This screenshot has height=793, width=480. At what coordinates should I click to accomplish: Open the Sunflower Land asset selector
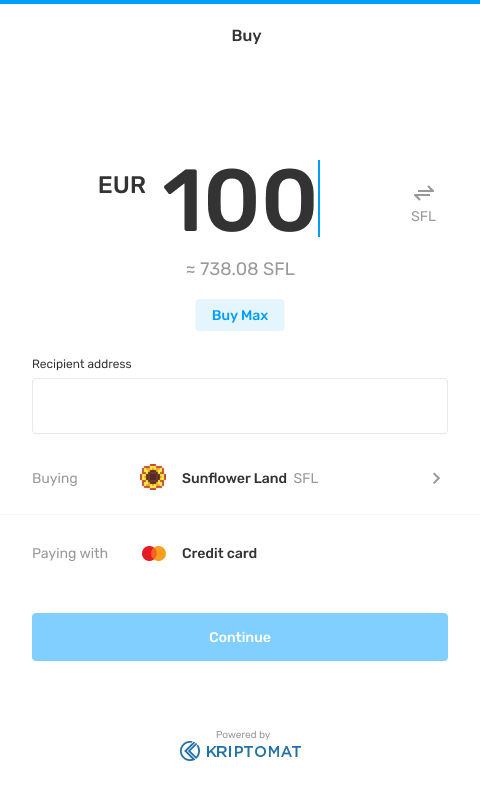tap(240, 478)
